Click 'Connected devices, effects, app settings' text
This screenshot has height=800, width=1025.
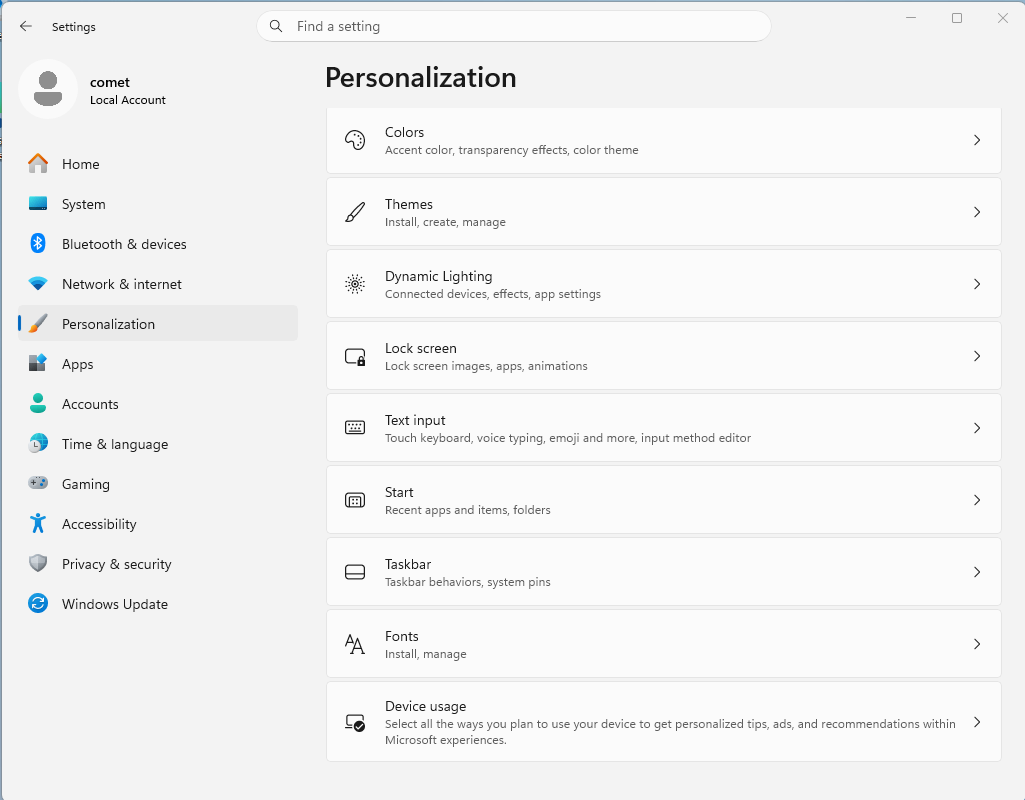(492, 294)
